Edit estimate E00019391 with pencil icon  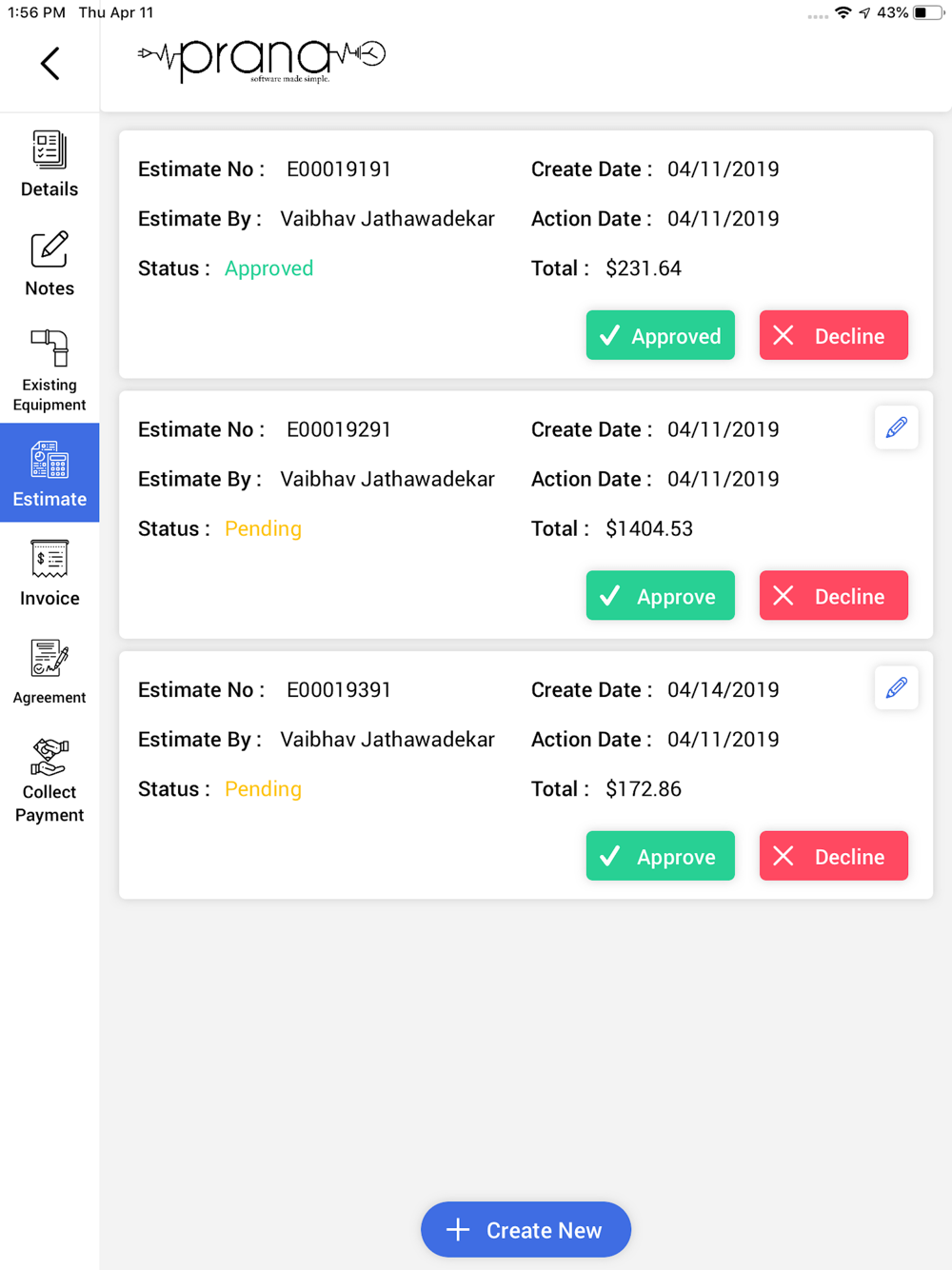[x=896, y=688]
